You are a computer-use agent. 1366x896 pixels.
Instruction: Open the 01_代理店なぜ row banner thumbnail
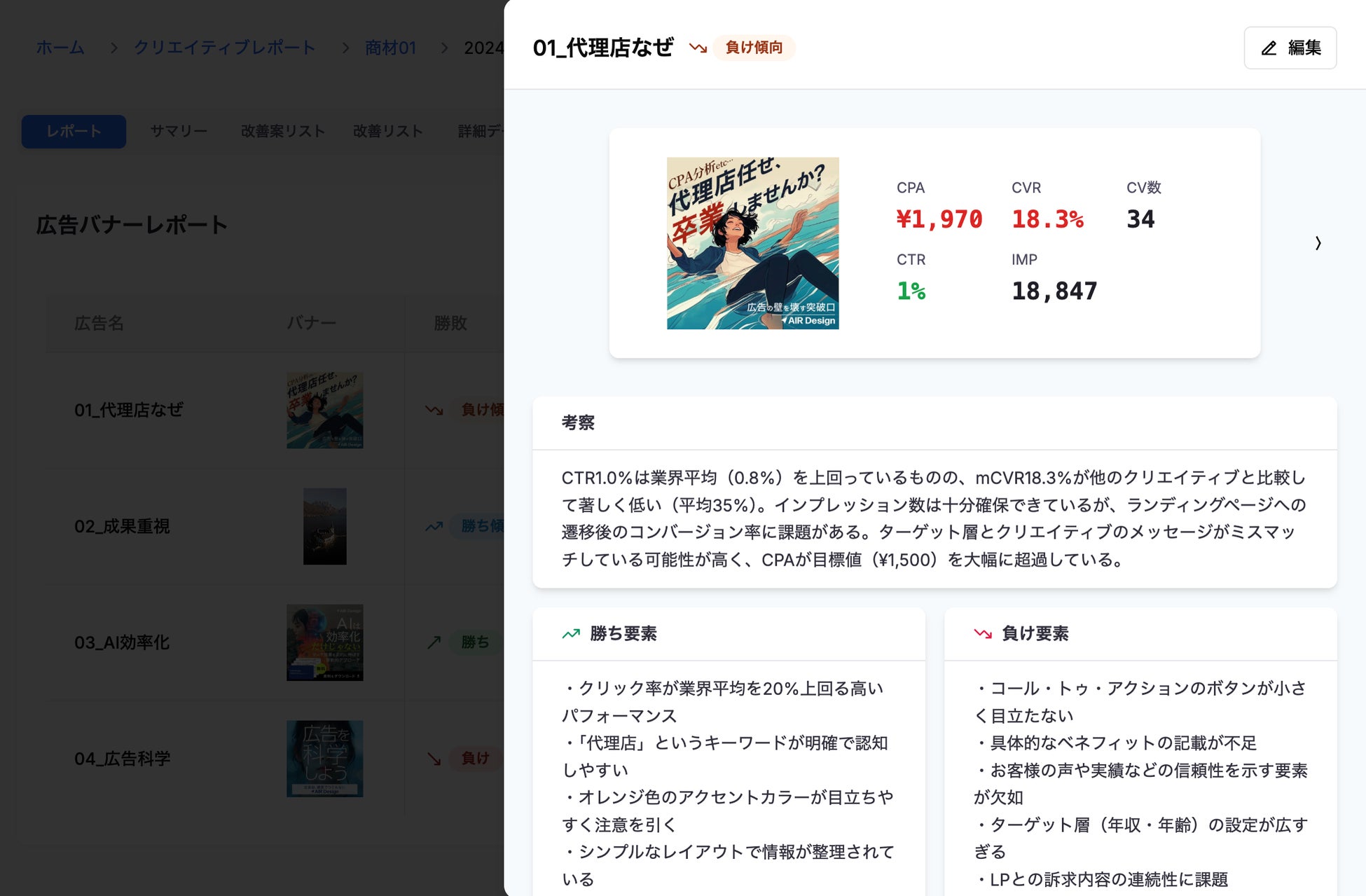click(324, 410)
